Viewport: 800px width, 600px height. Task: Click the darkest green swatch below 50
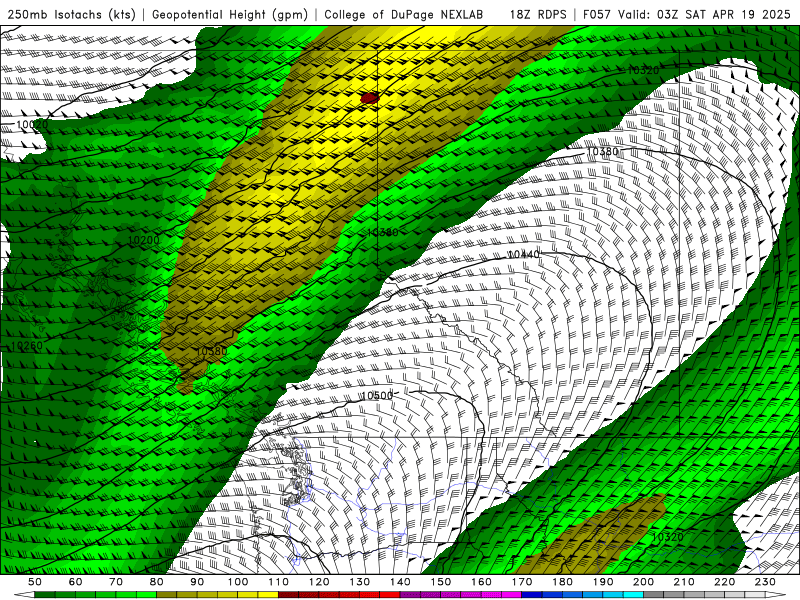tap(45, 595)
